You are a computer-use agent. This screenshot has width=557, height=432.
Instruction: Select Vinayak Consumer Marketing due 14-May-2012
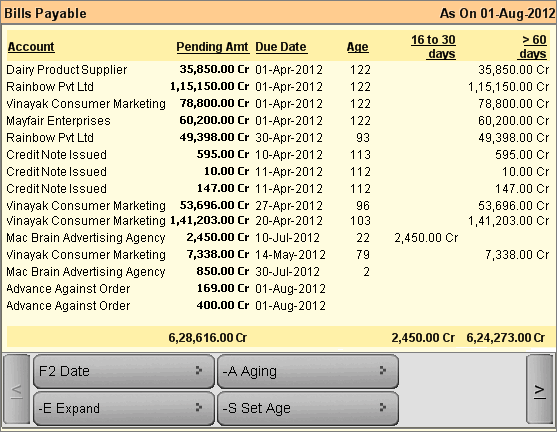click(278, 255)
